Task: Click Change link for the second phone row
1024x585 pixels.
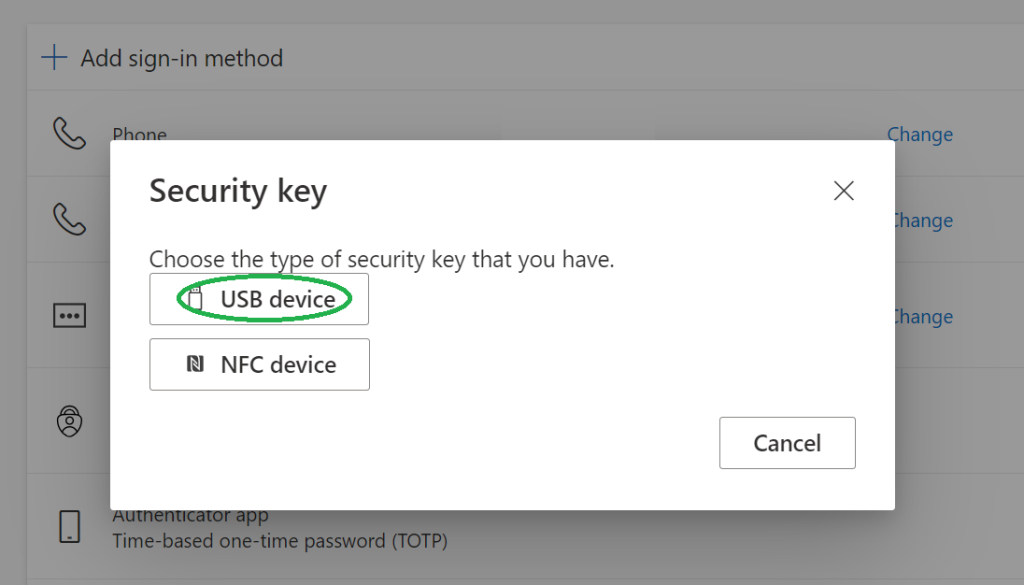Action: pyautogui.click(x=923, y=221)
